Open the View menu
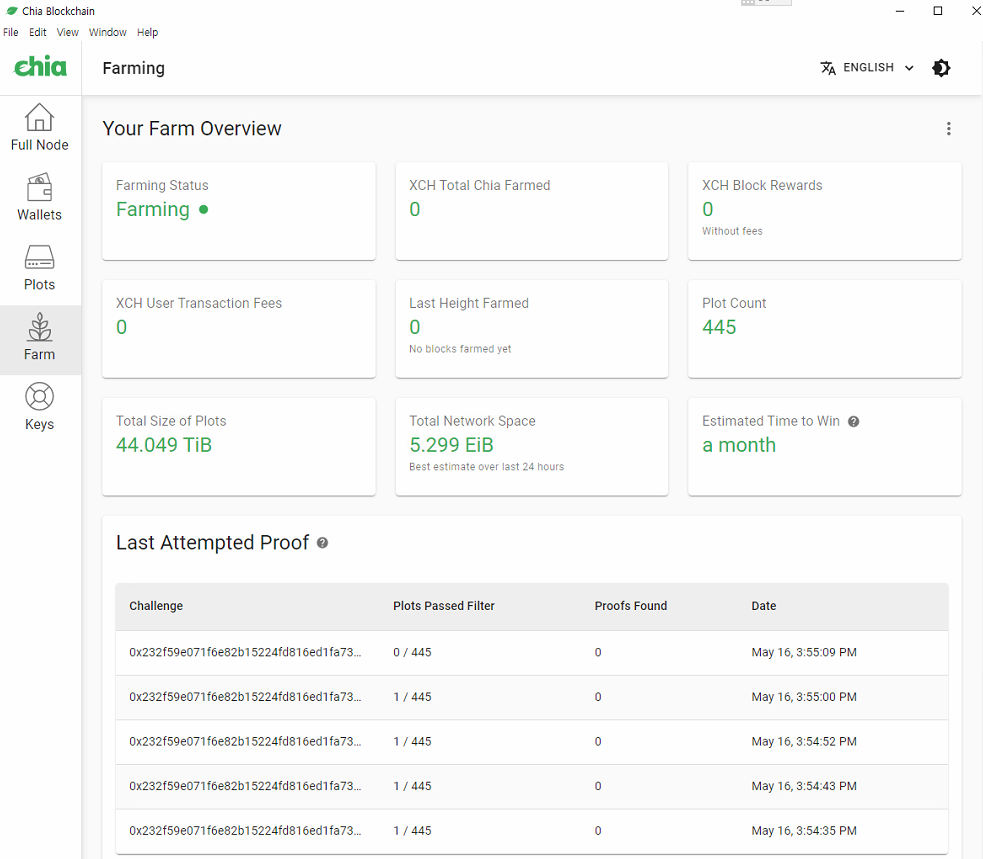Image resolution: width=983 pixels, height=859 pixels. coord(67,32)
